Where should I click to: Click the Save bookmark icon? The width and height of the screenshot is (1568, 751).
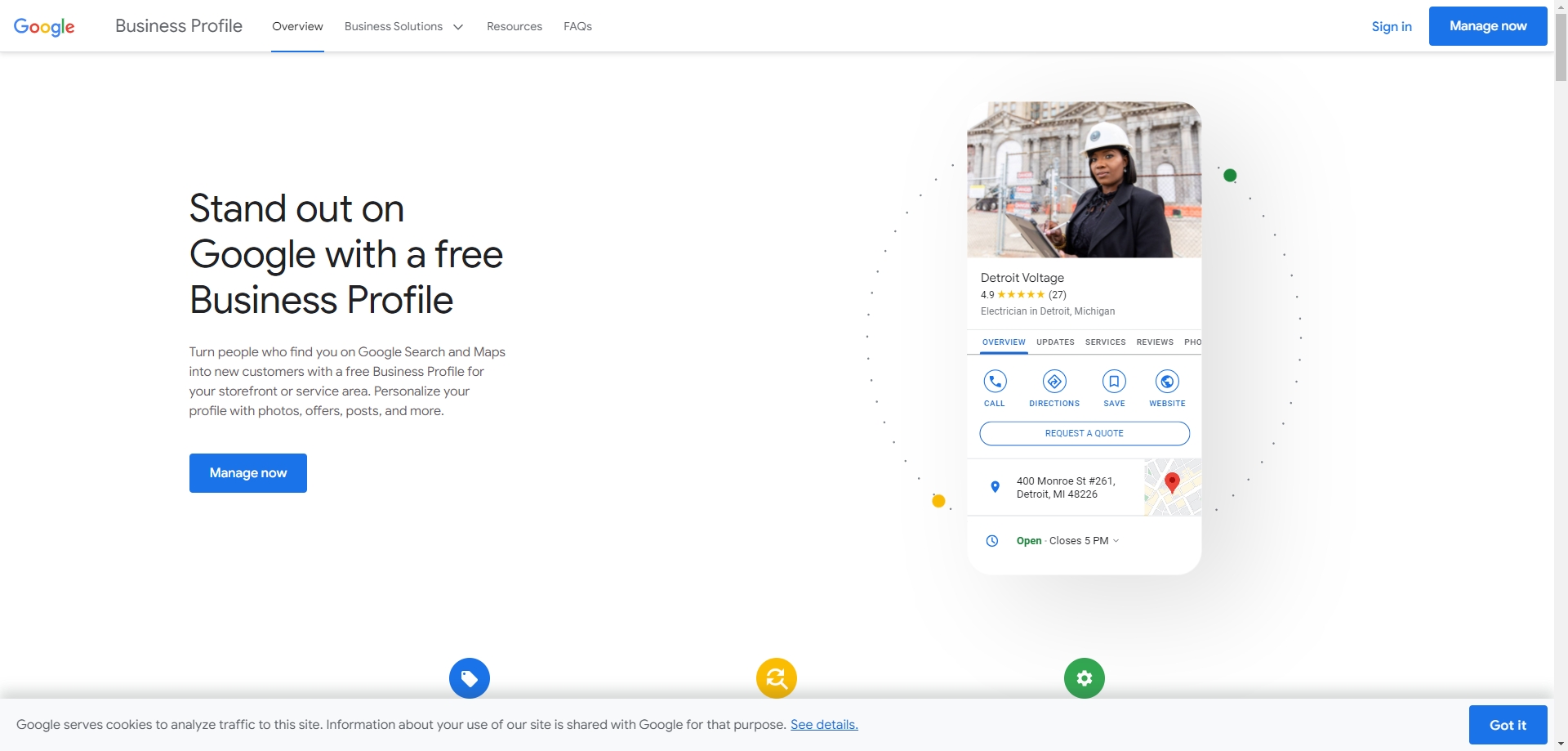[1114, 382]
